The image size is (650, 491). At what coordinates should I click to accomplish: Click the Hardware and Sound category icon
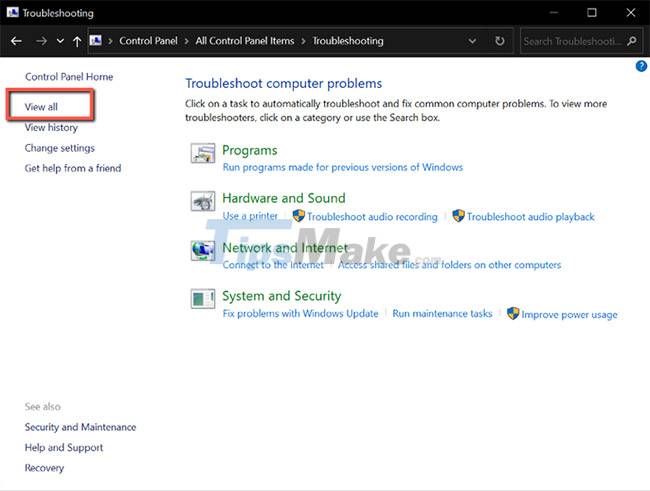tap(203, 201)
